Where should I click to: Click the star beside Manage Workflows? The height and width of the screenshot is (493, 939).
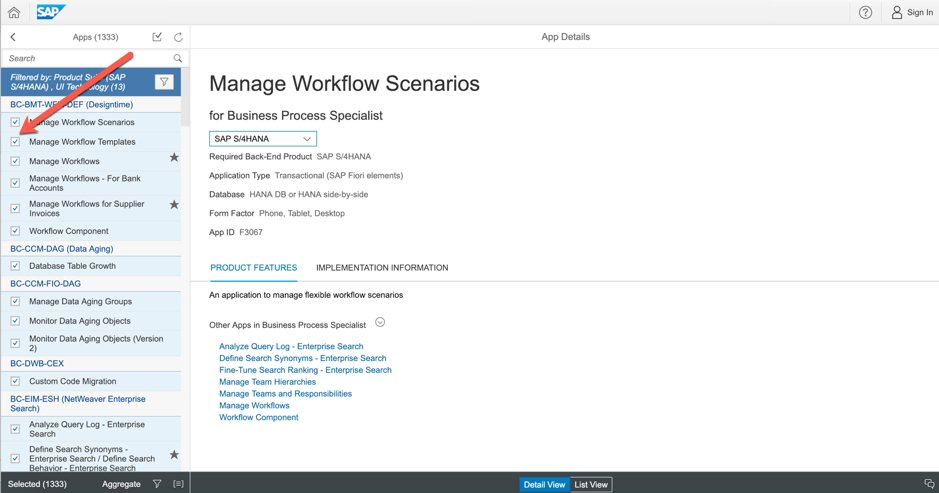(x=174, y=158)
